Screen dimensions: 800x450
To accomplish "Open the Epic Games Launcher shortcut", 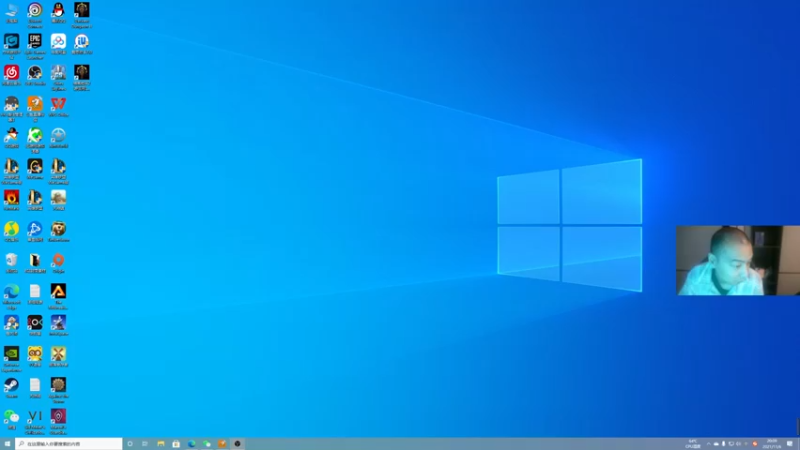I will [x=35, y=46].
